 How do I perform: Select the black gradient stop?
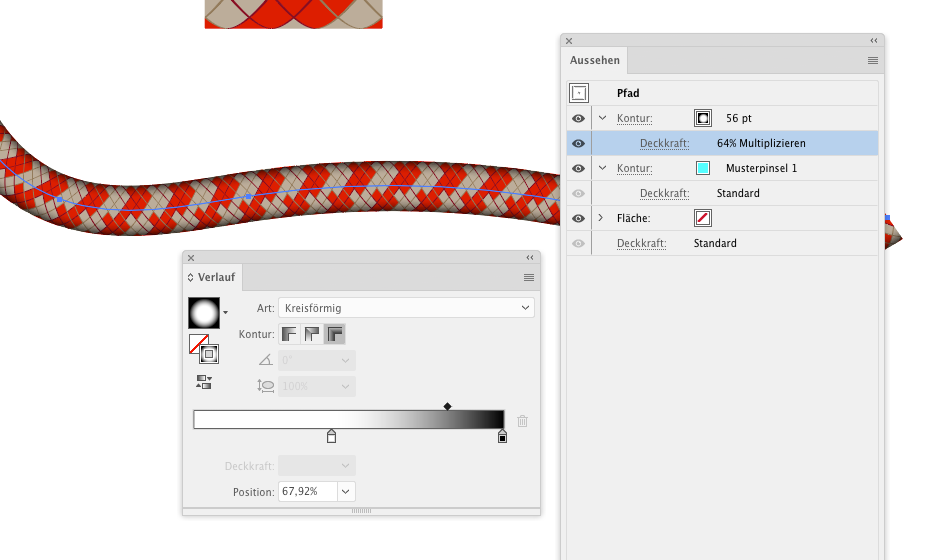(x=502, y=437)
